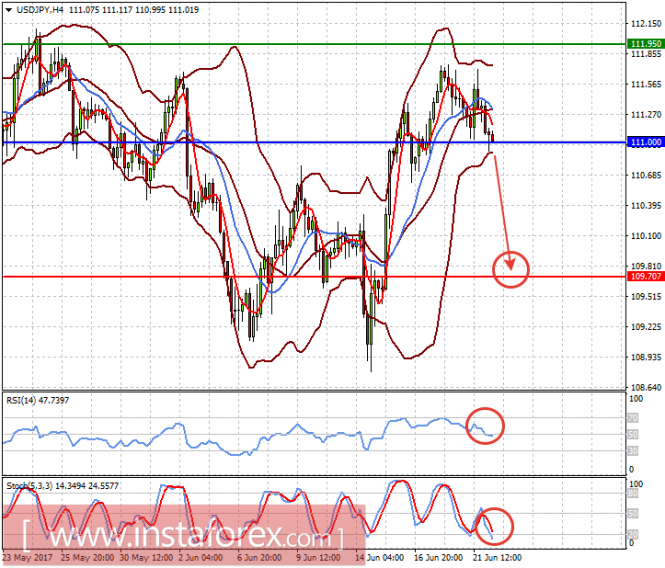Click the red 109.707 price label
The width and height of the screenshot is (665, 568).
(644, 276)
